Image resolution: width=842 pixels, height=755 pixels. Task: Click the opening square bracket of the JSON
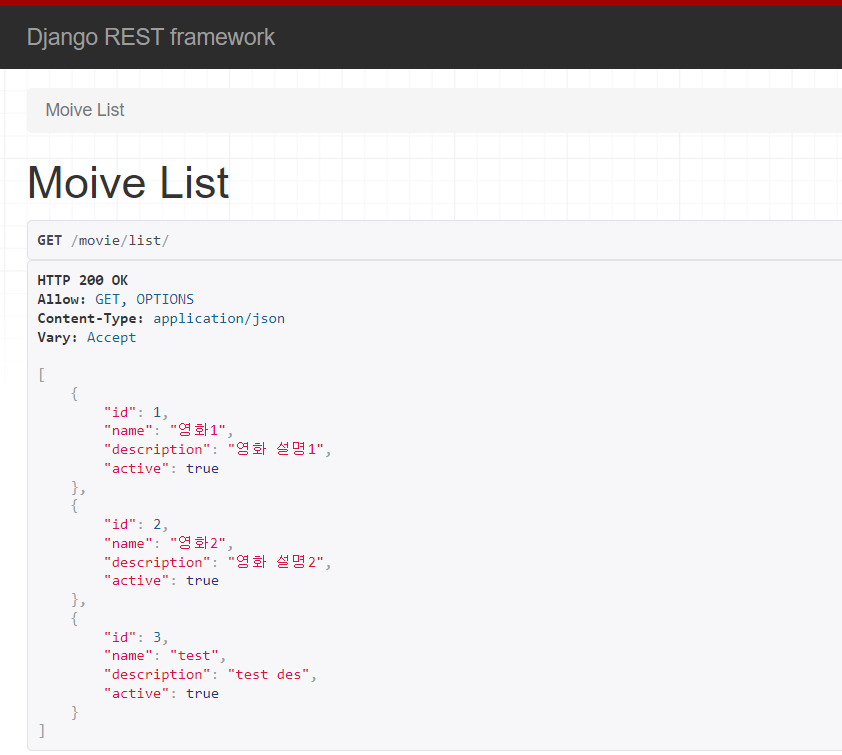[41, 375]
